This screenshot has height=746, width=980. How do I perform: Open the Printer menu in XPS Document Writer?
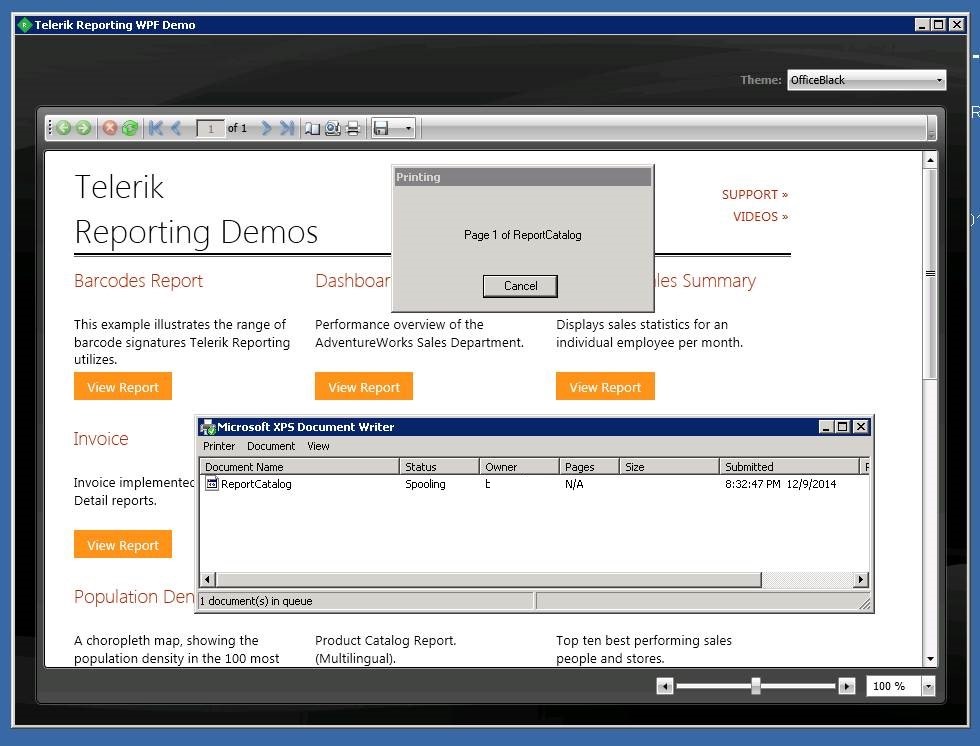(219, 446)
